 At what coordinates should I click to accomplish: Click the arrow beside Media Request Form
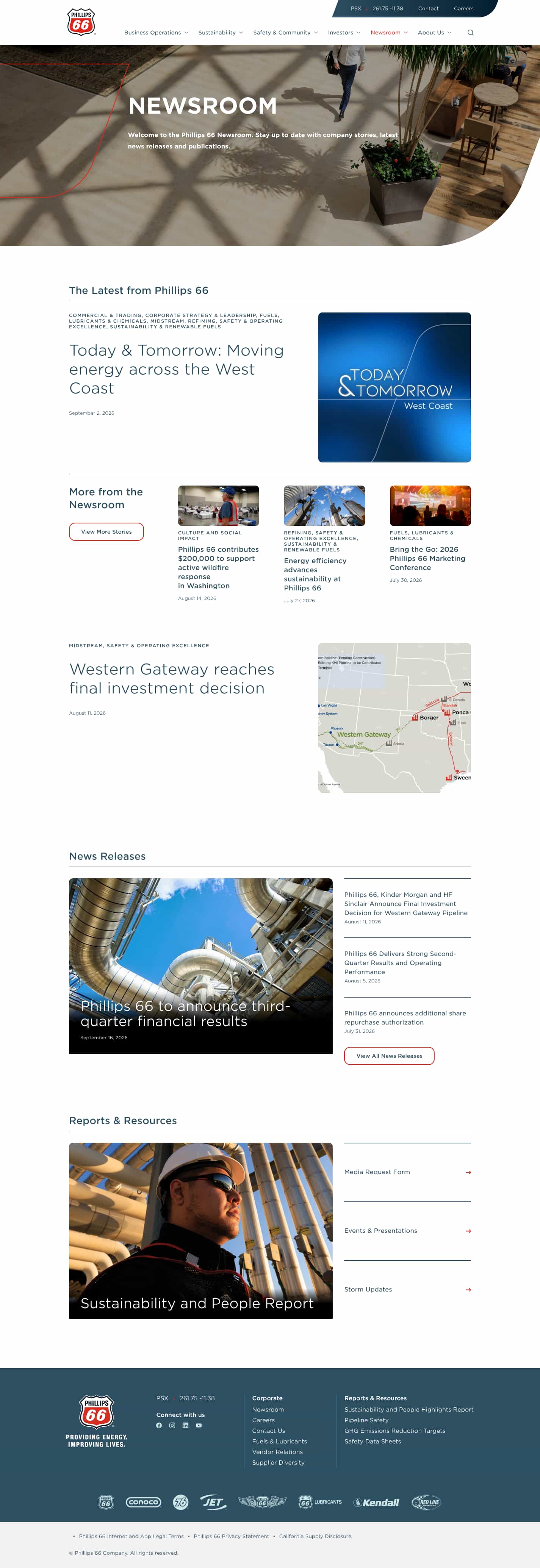pyautogui.click(x=468, y=1172)
